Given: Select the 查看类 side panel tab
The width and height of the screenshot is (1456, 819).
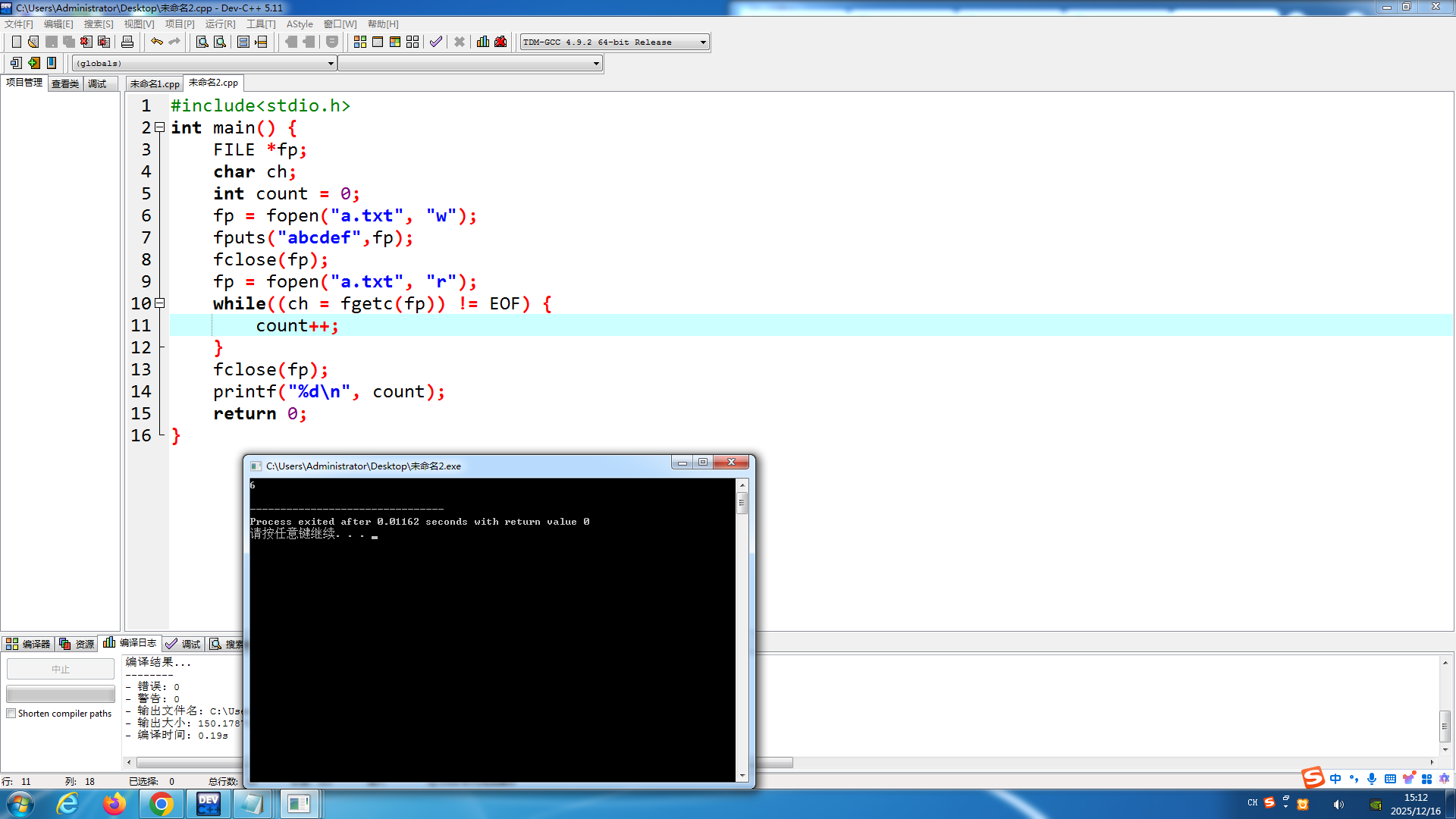Looking at the screenshot, I should coord(65,83).
